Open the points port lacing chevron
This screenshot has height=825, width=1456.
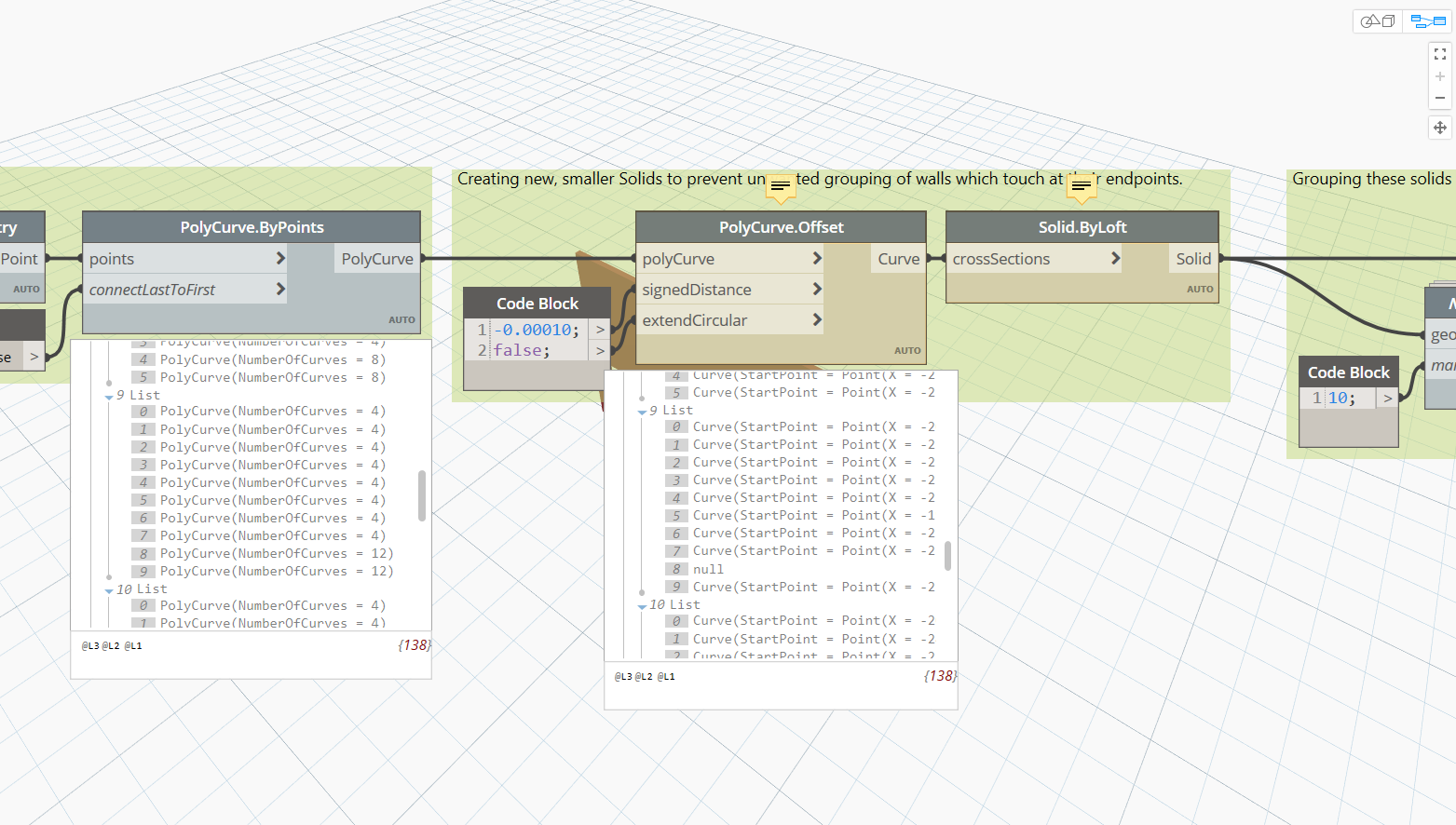pos(280,258)
